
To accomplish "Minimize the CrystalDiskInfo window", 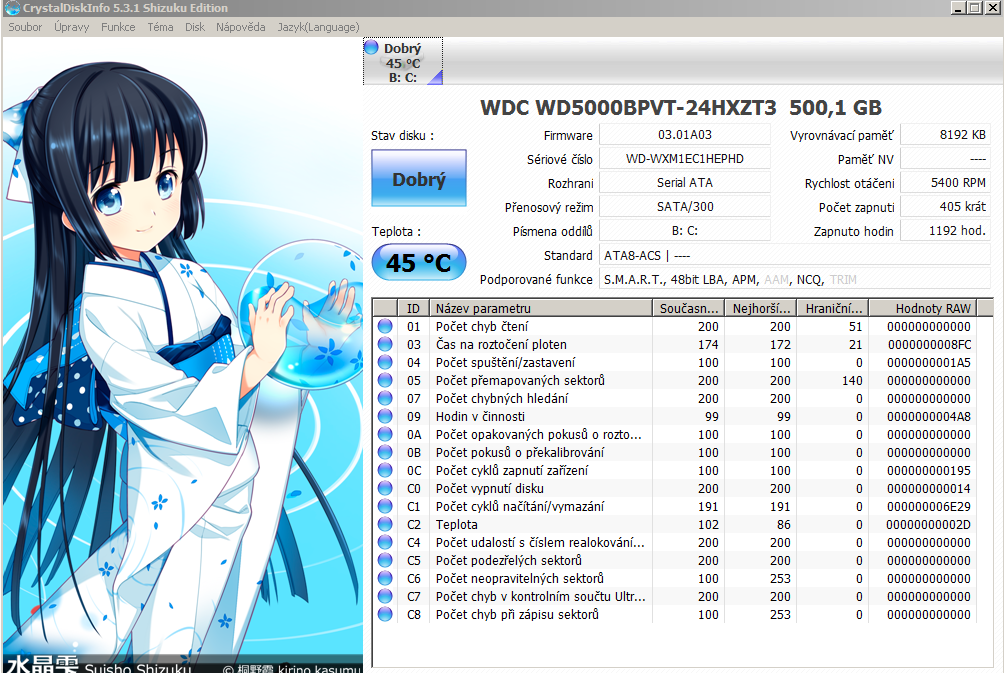I will click(x=959, y=8).
